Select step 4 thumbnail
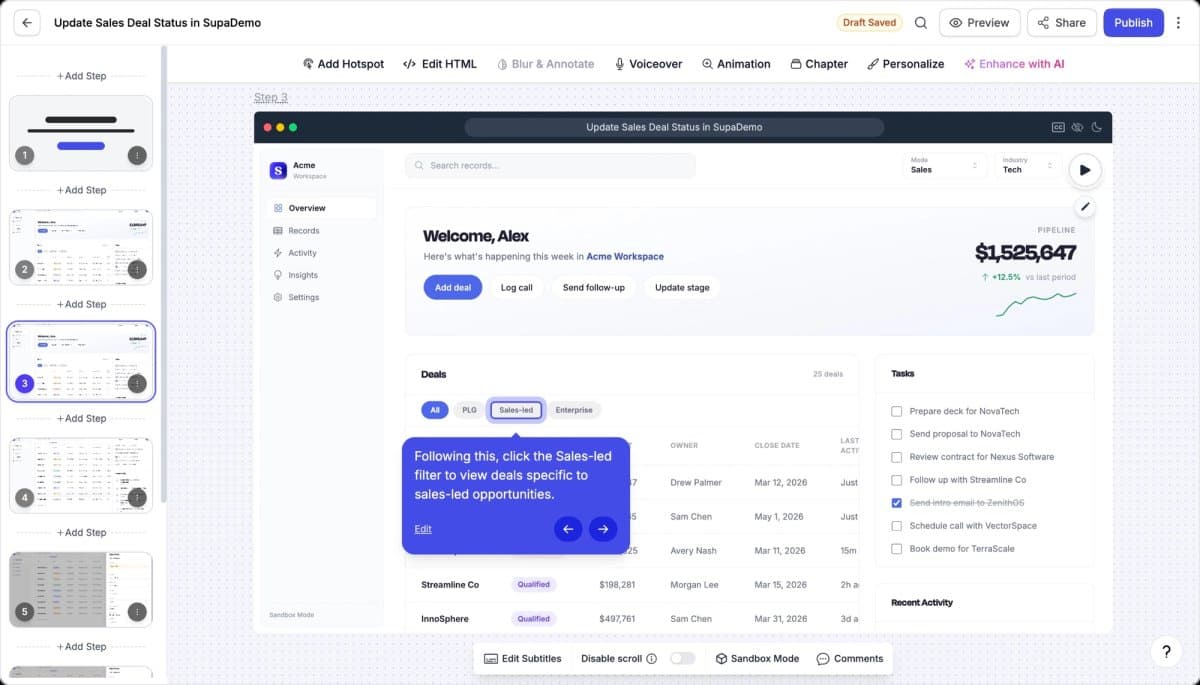Image resolution: width=1200 pixels, height=685 pixels. click(81, 475)
